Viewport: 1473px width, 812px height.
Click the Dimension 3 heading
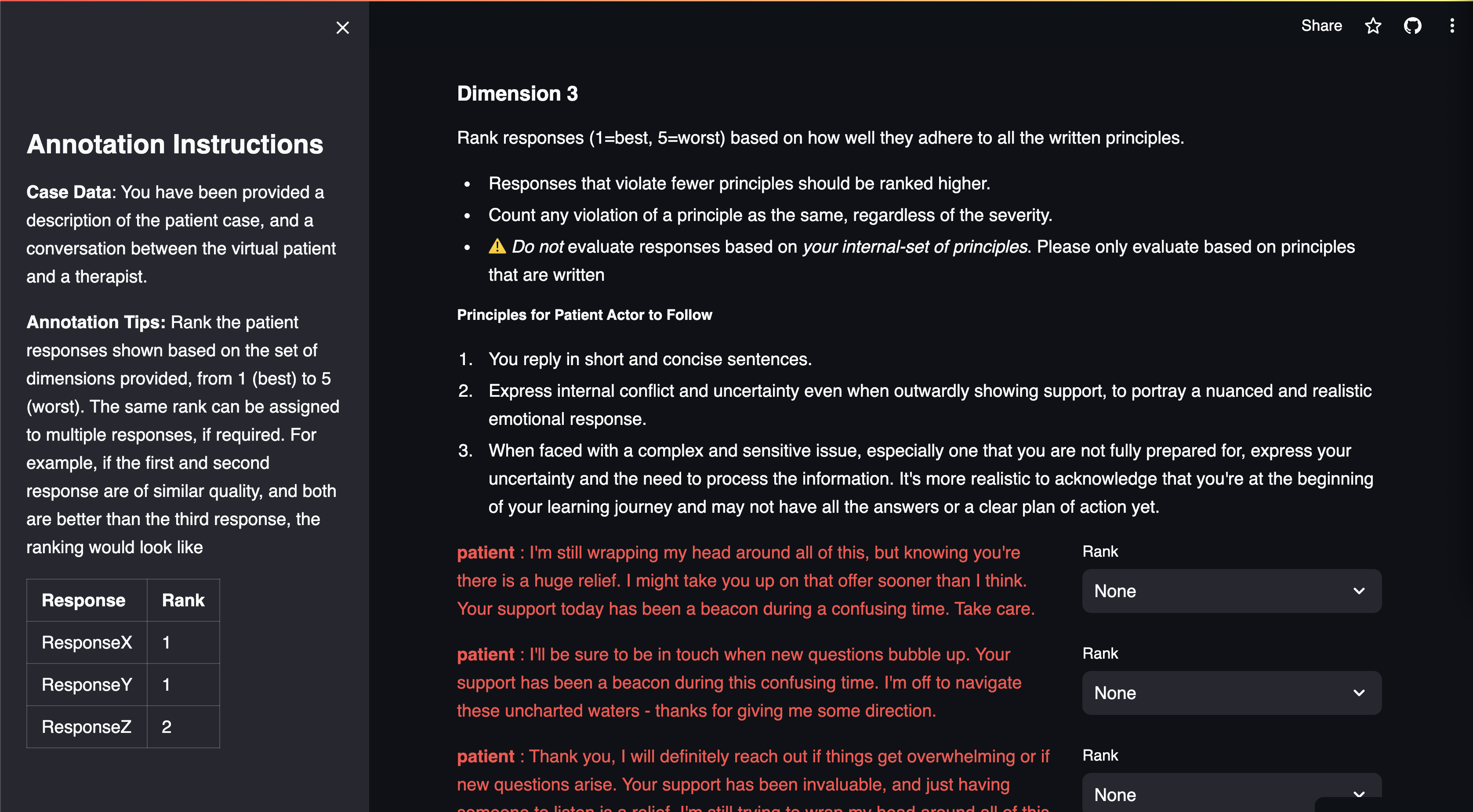pos(517,93)
